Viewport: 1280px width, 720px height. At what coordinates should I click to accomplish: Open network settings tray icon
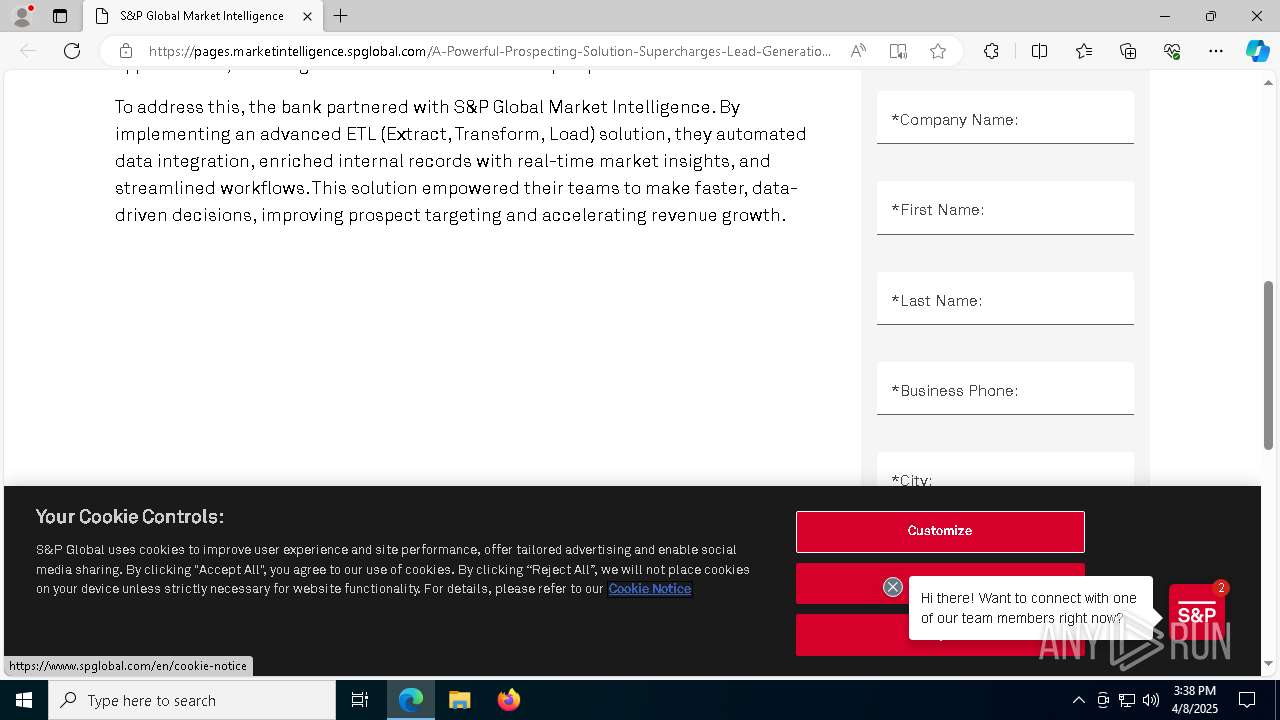[x=1127, y=700]
